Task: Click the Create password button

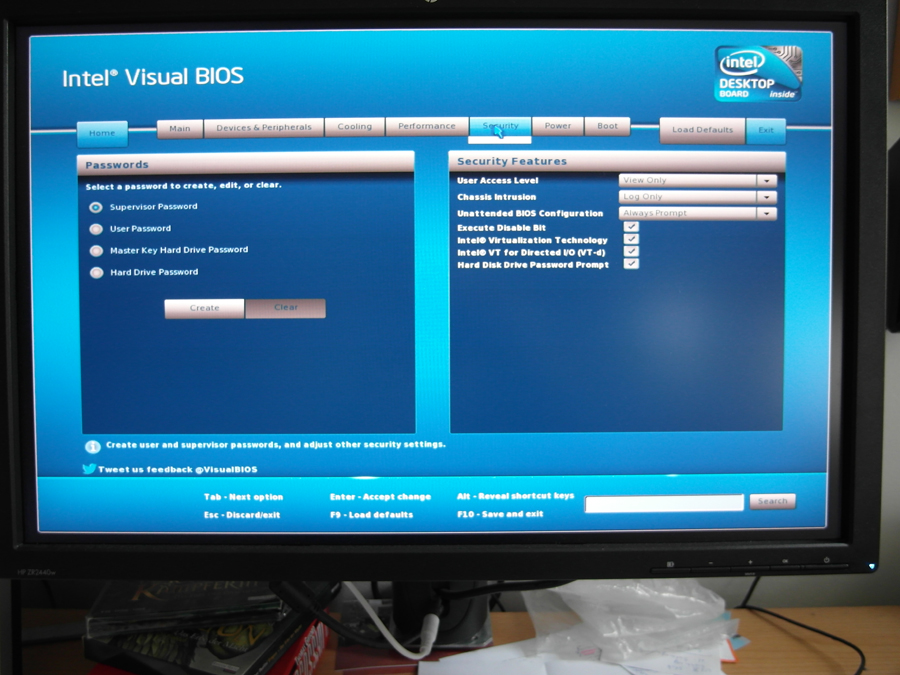Action: [204, 308]
